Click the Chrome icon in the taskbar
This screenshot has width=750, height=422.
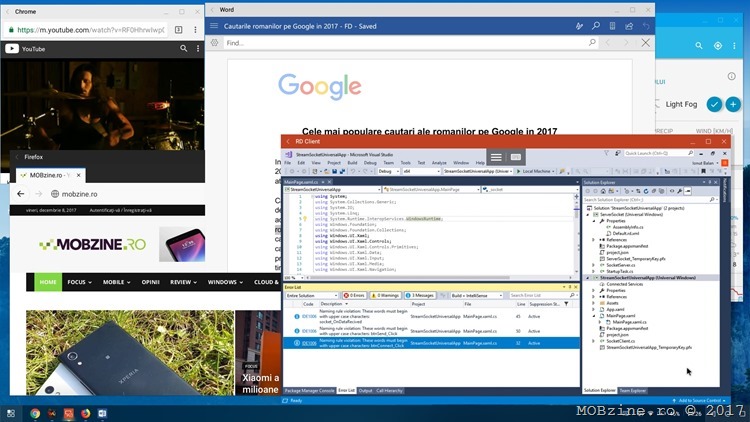click(34, 413)
